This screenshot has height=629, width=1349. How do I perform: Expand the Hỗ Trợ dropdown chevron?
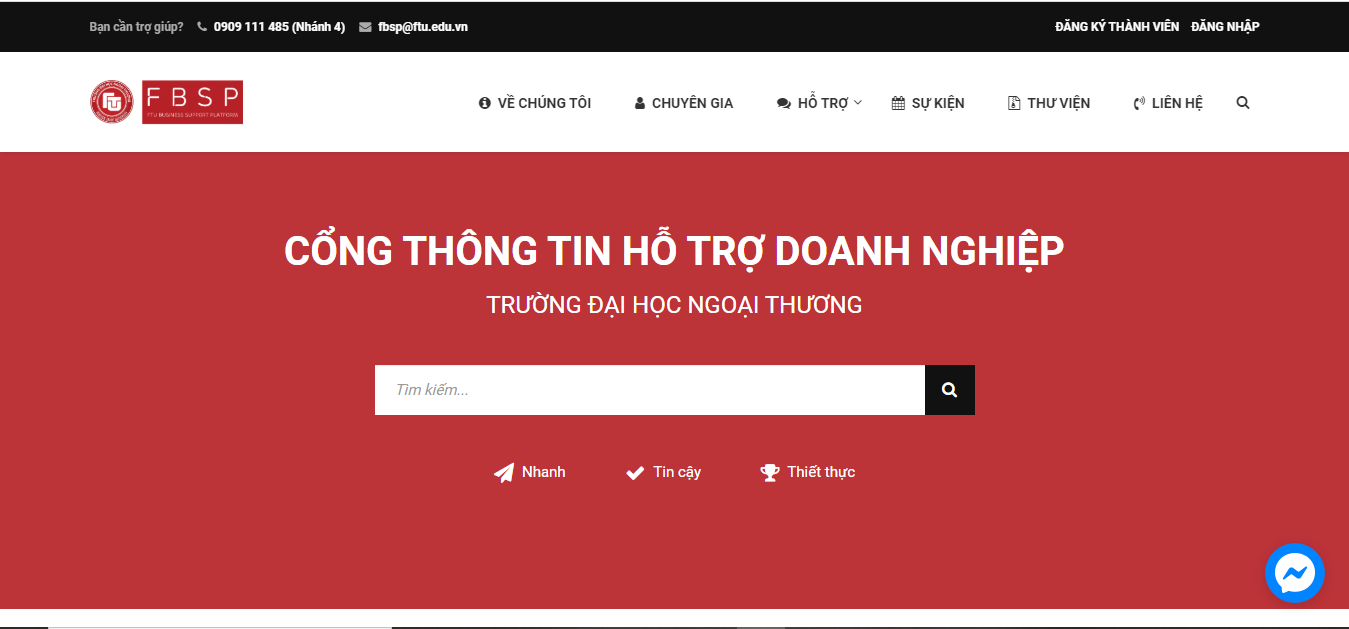pos(858,102)
